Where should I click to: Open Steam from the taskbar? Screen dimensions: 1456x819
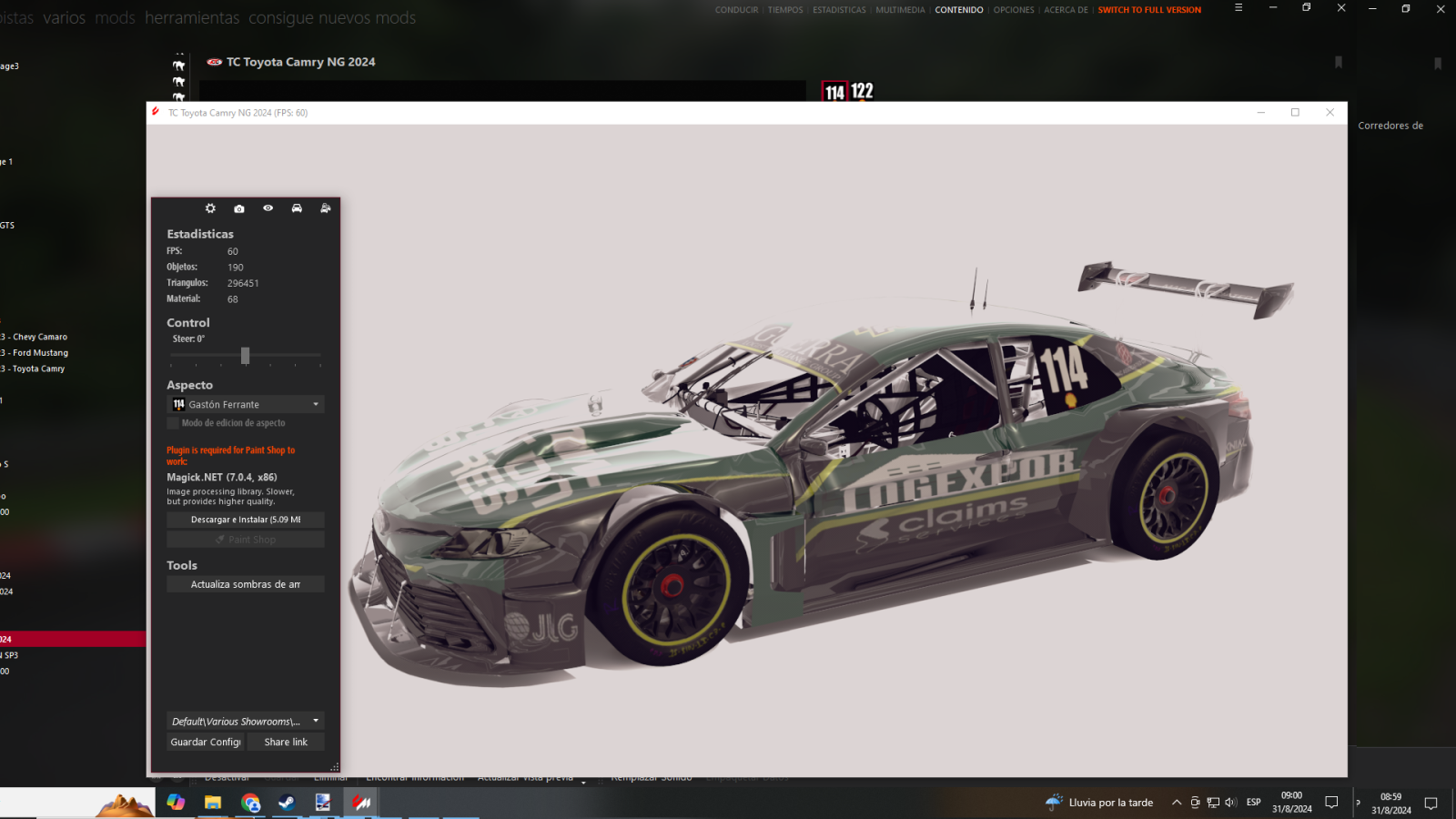coord(287,802)
